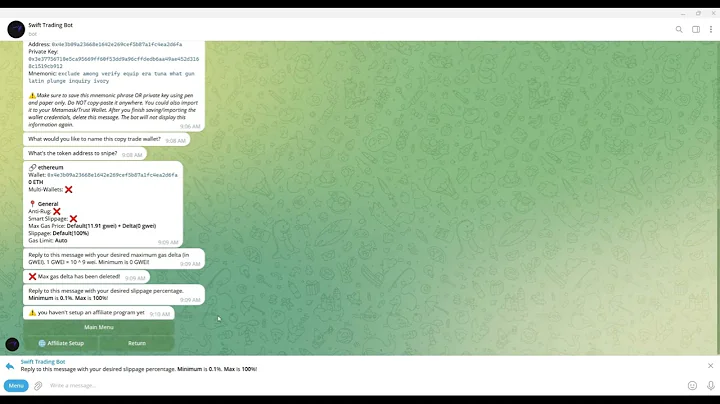Start voice recording with the microphone icon
The image size is (720, 404).
[x=711, y=386]
